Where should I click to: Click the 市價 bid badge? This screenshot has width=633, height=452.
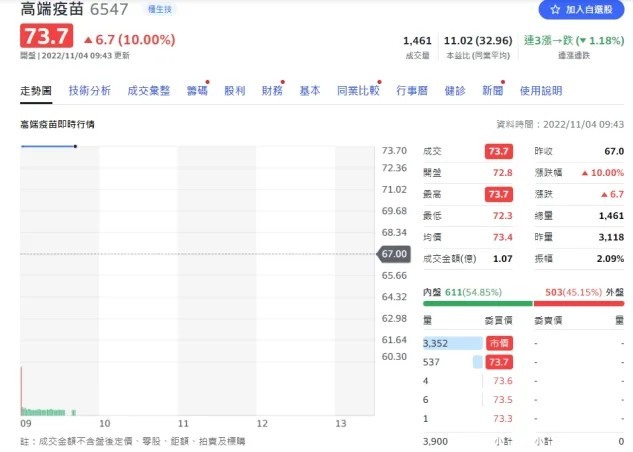pyautogui.click(x=499, y=343)
